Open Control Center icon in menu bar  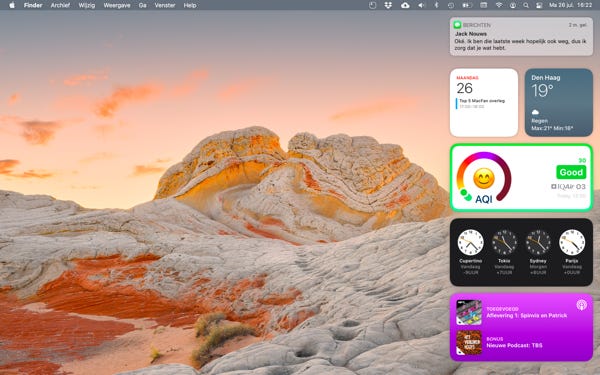click(539, 5)
